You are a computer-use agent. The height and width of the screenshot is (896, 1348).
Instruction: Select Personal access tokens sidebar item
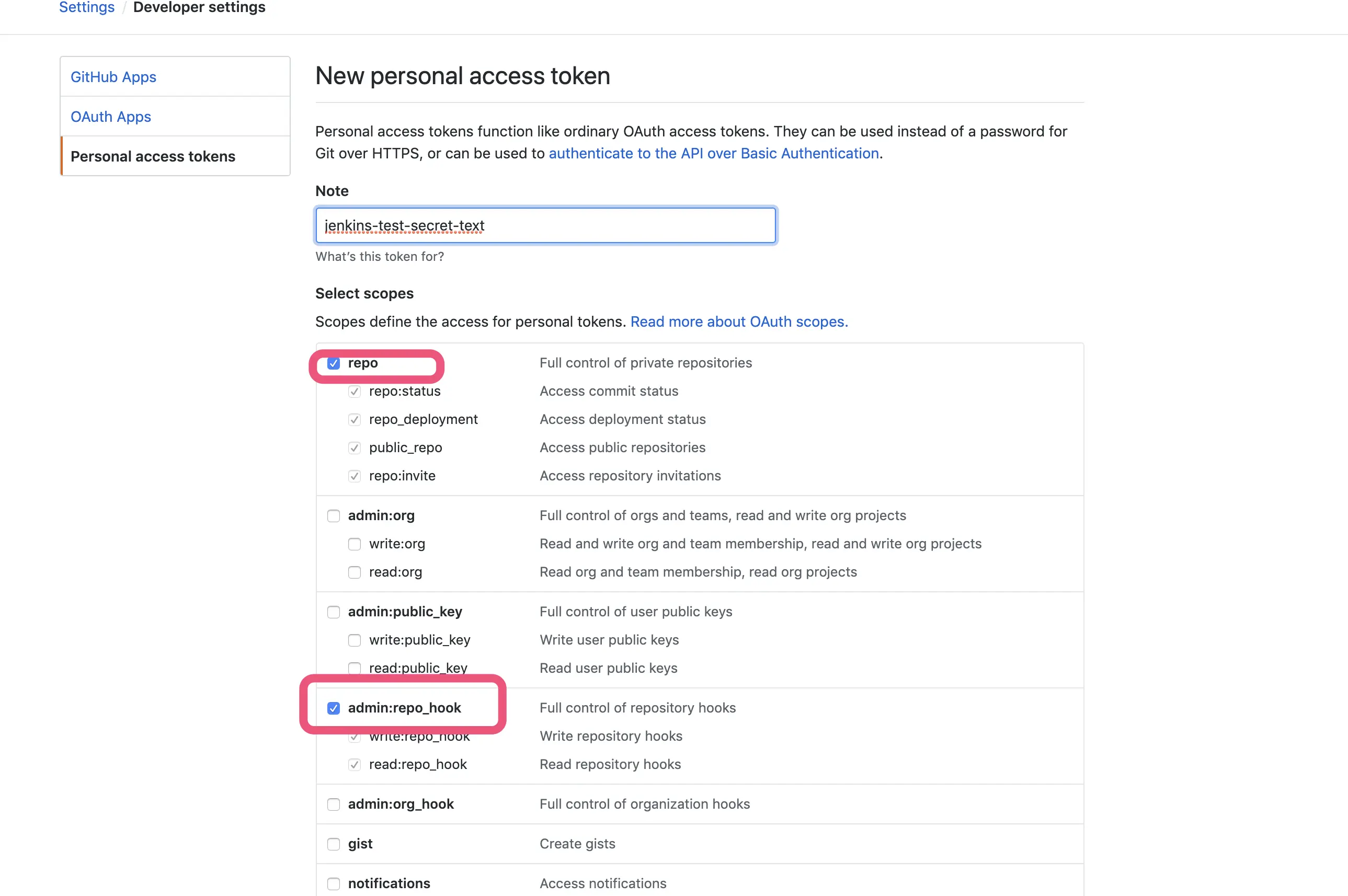click(x=153, y=157)
